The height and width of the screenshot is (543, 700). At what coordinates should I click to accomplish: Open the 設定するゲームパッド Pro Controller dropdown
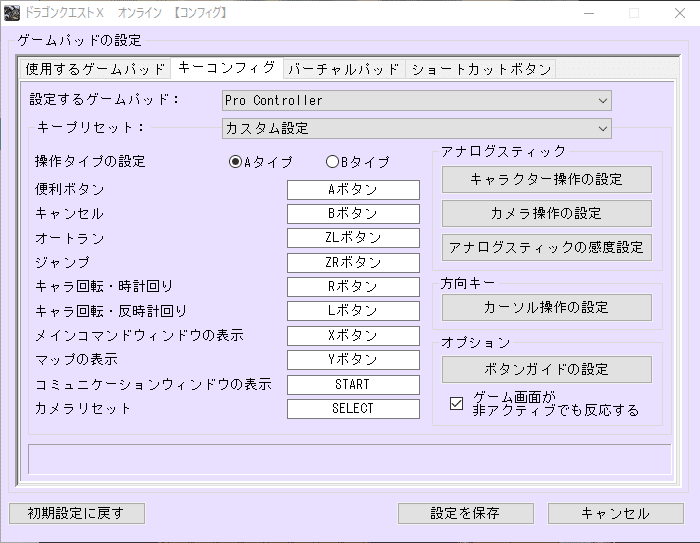417,100
